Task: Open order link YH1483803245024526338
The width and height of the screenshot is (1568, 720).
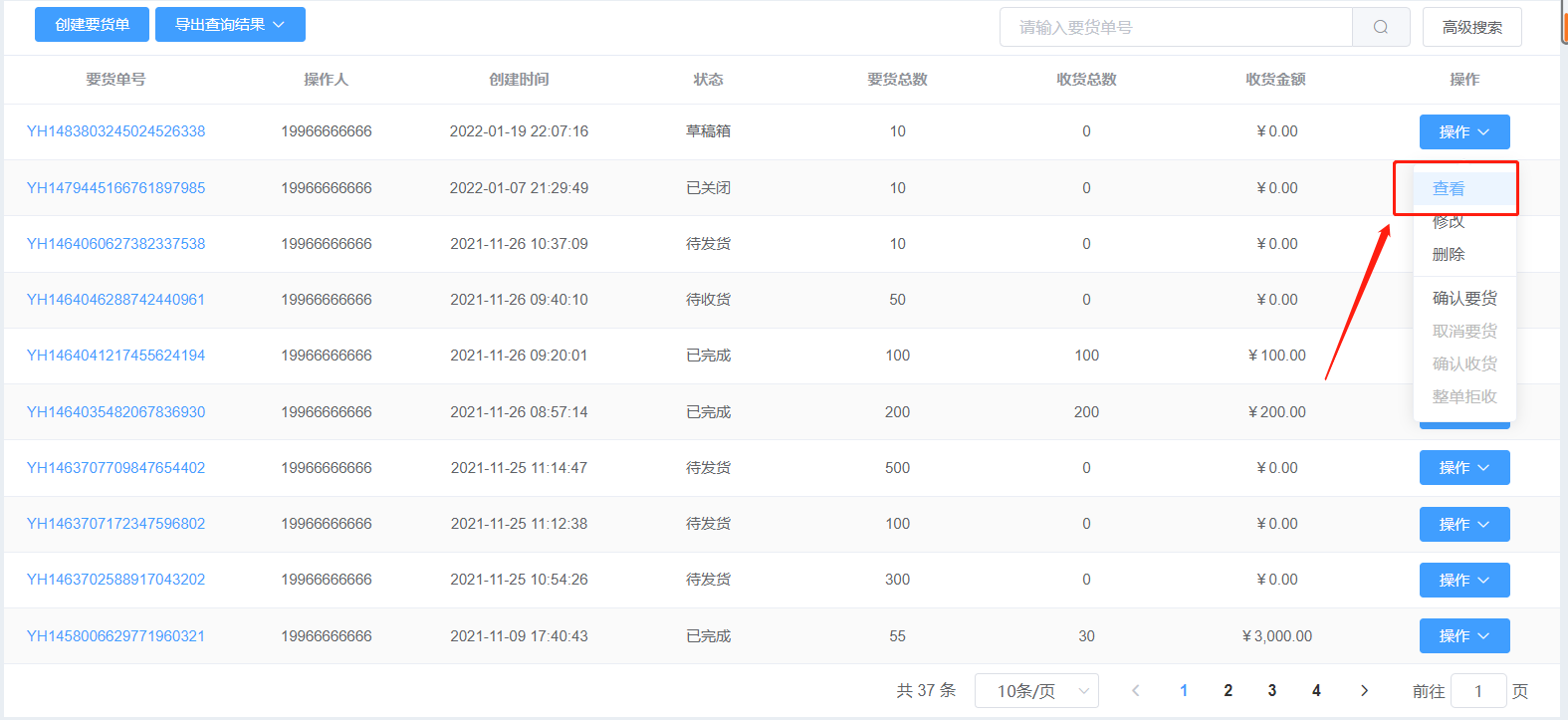Action: pos(115,131)
